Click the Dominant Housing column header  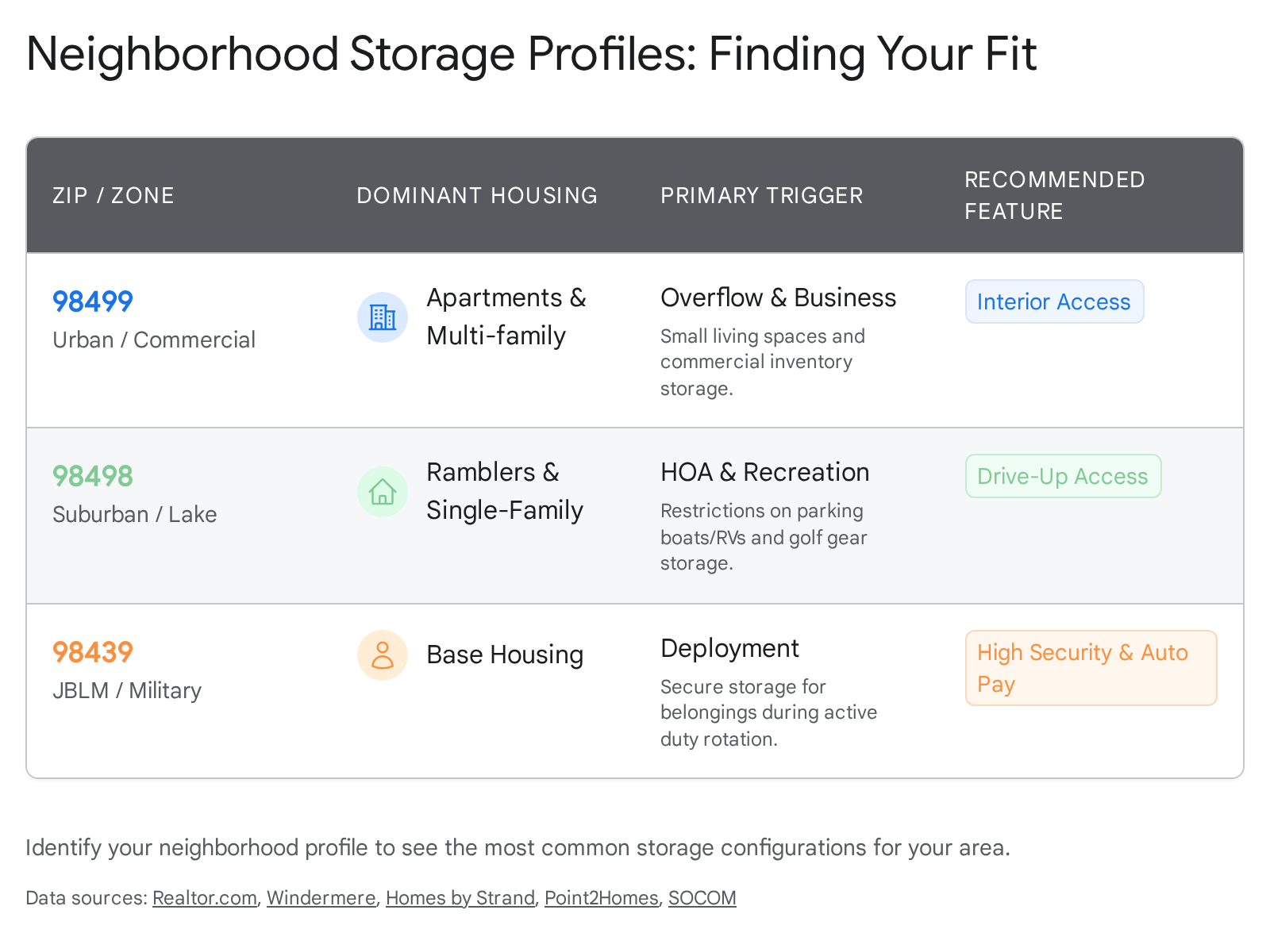click(x=477, y=195)
